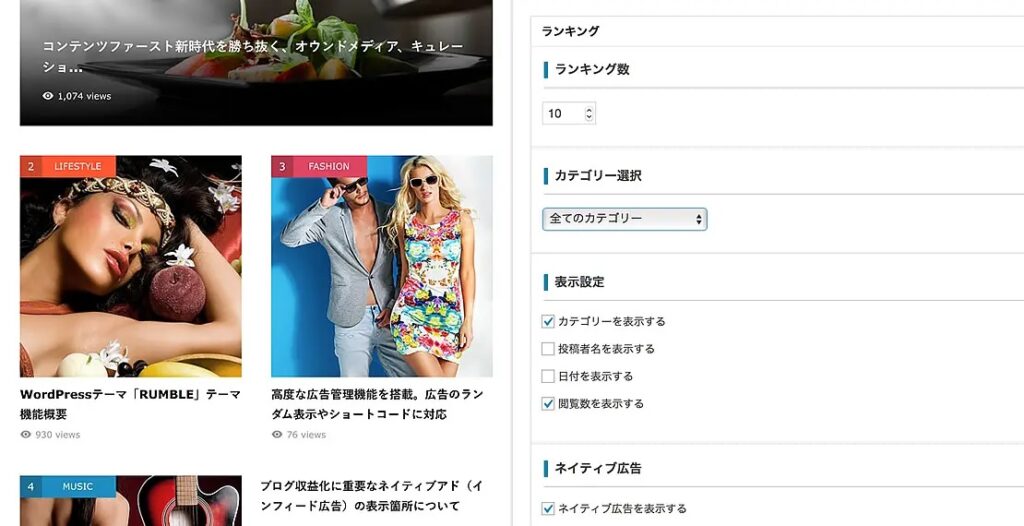Click the 930 views count
The image size is (1024, 526).
point(57,435)
